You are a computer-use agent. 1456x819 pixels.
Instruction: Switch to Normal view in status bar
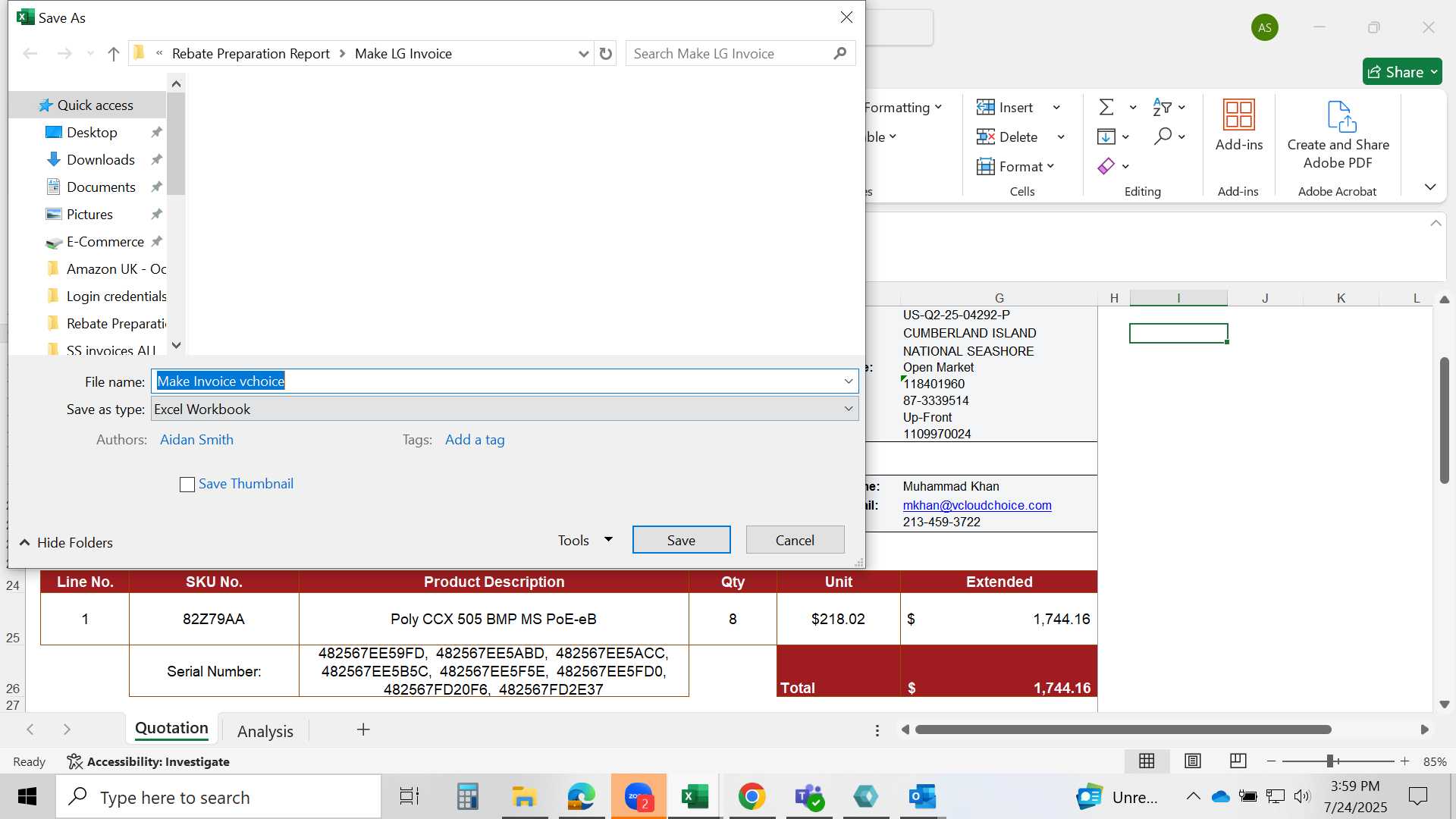tap(1147, 761)
